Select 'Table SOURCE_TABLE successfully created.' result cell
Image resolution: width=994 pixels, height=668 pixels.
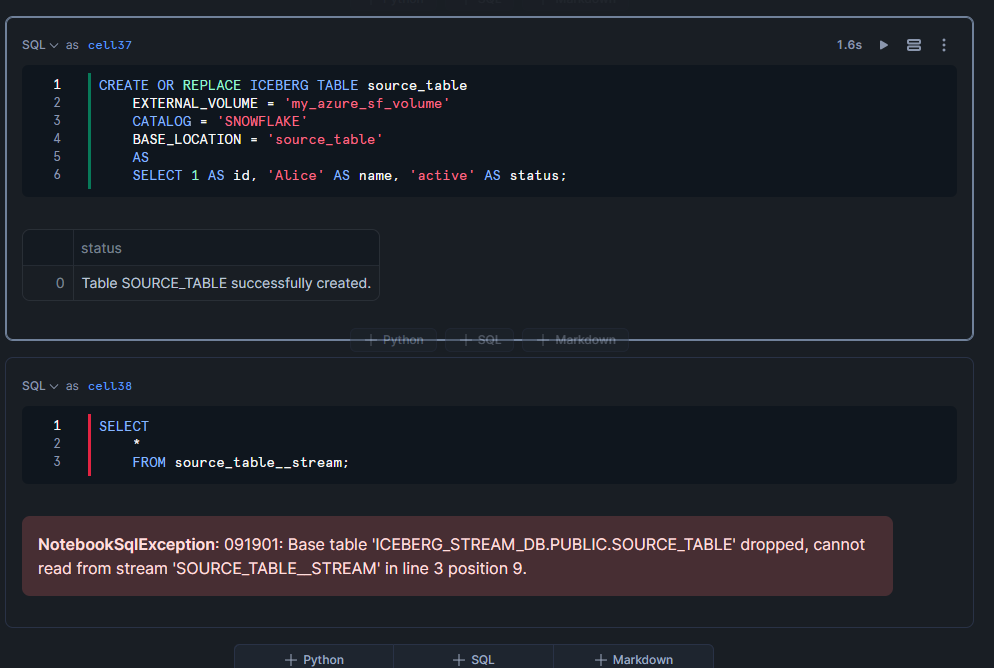pos(226,283)
